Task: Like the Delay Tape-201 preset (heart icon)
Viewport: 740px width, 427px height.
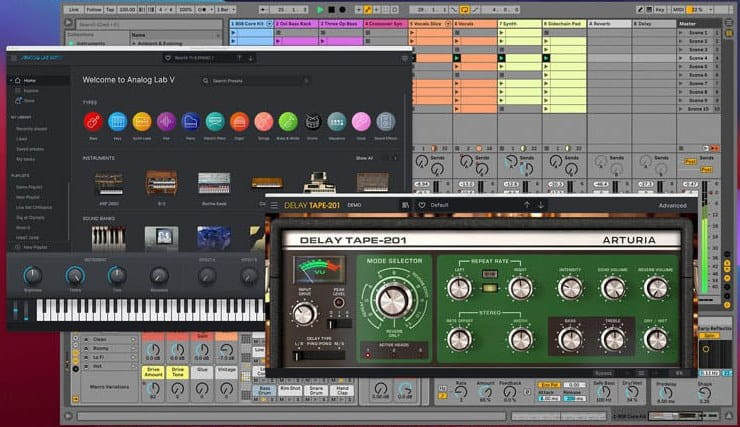Action: click(422, 205)
